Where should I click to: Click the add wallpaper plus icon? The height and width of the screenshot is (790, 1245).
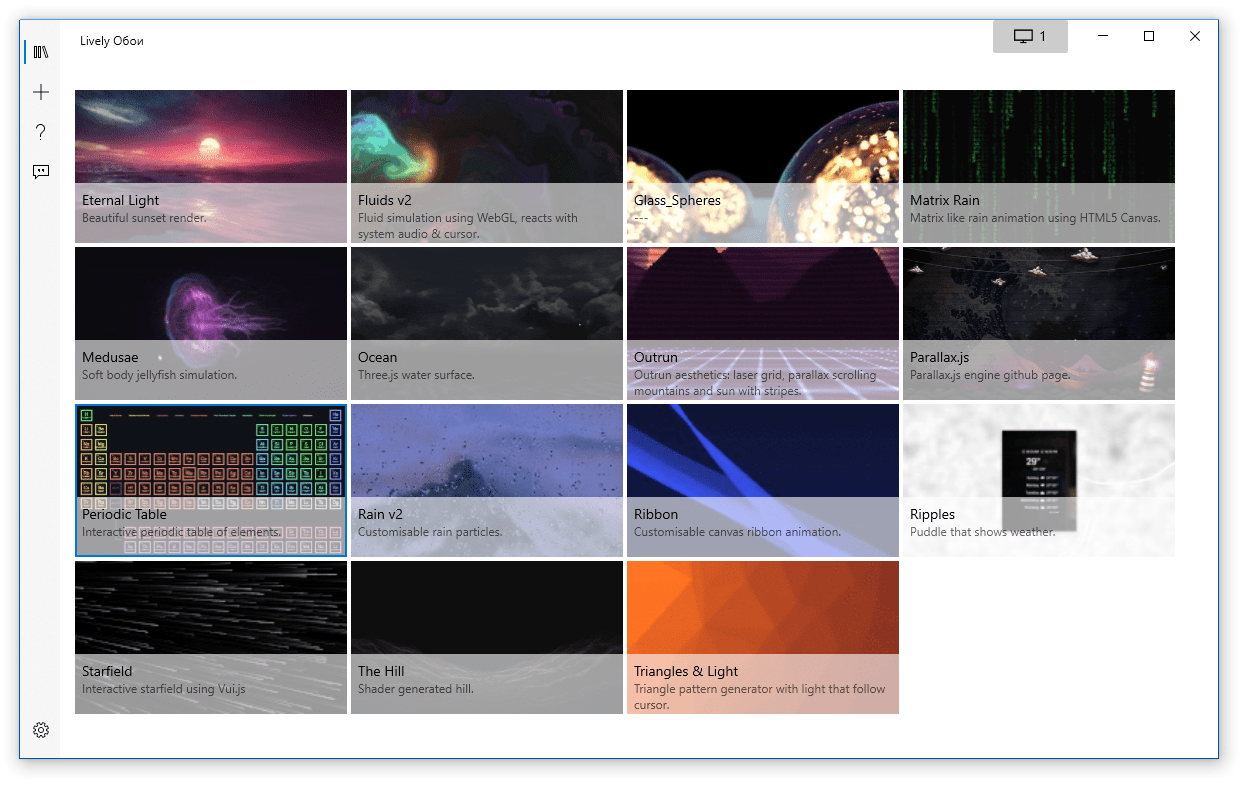tap(41, 92)
